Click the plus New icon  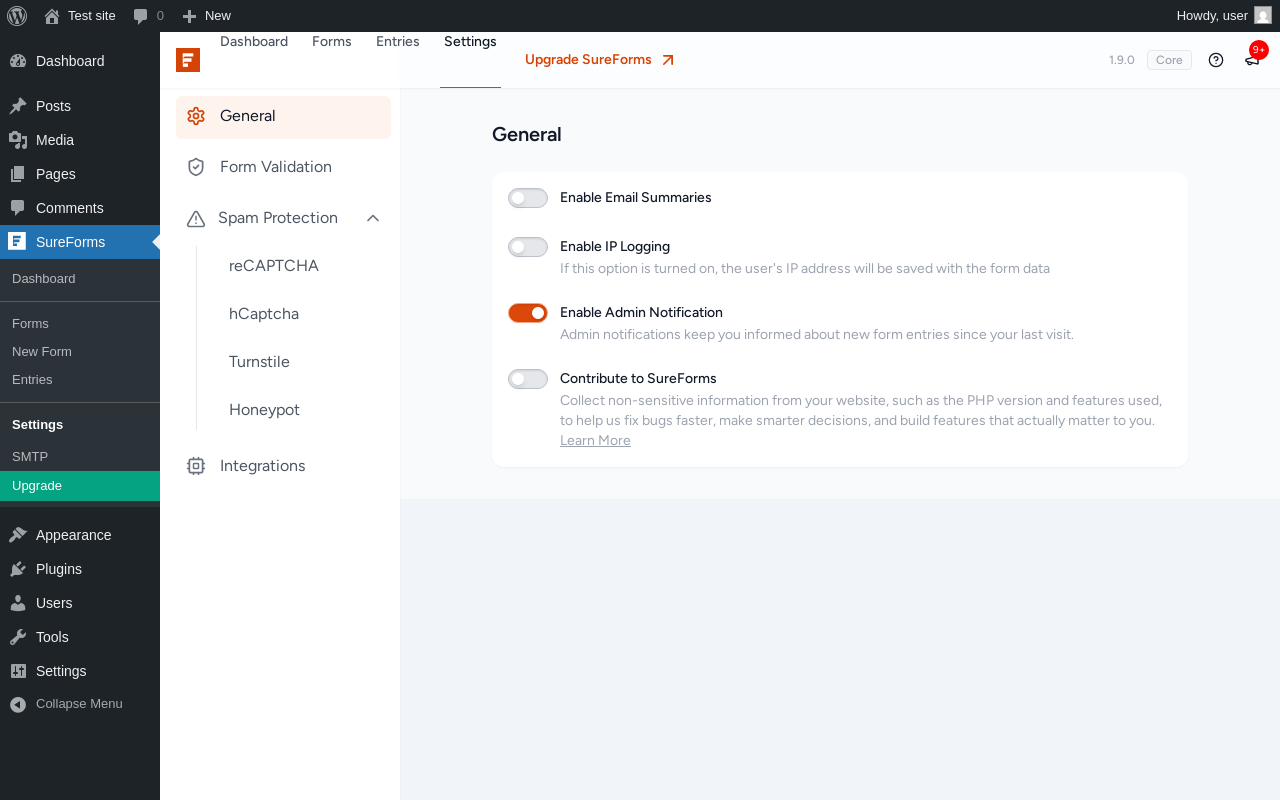(x=189, y=16)
